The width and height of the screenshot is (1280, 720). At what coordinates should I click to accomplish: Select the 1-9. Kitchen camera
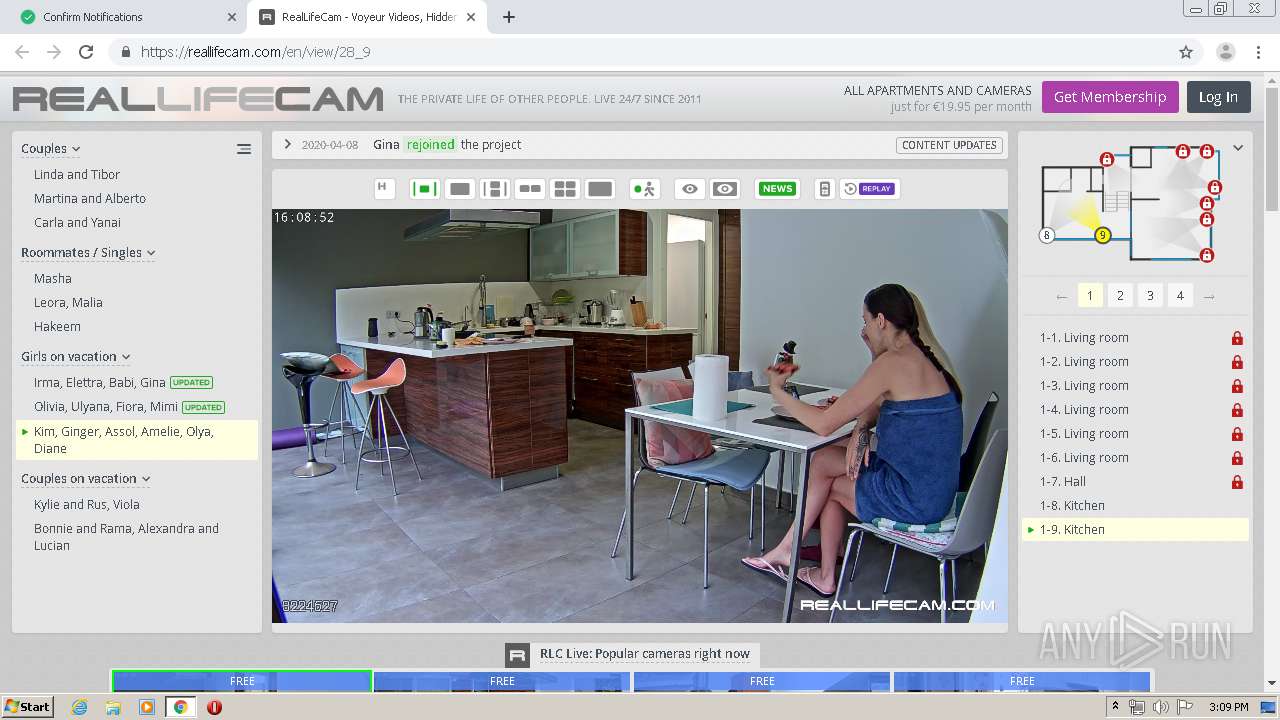coord(1135,530)
